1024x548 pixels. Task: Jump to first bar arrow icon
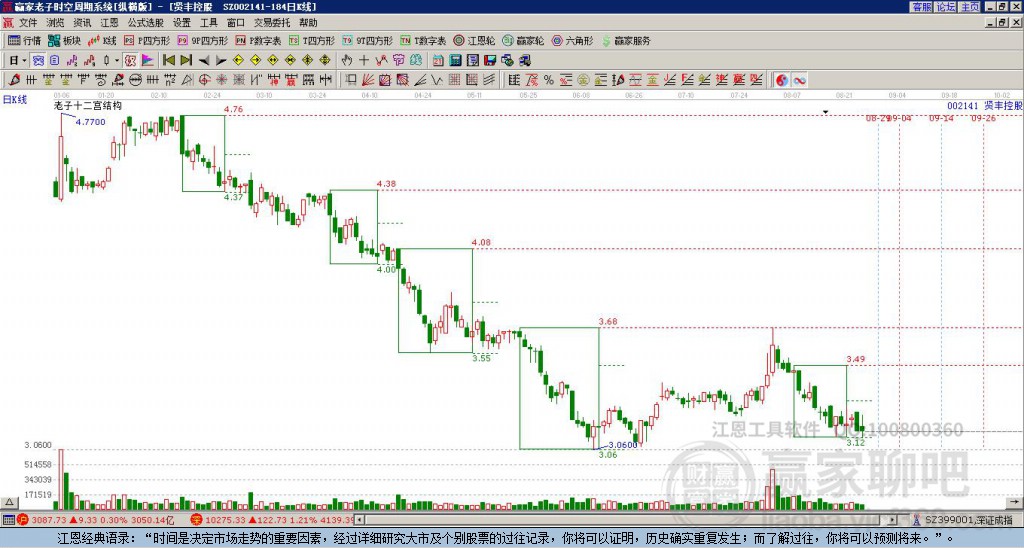[x=168, y=61]
